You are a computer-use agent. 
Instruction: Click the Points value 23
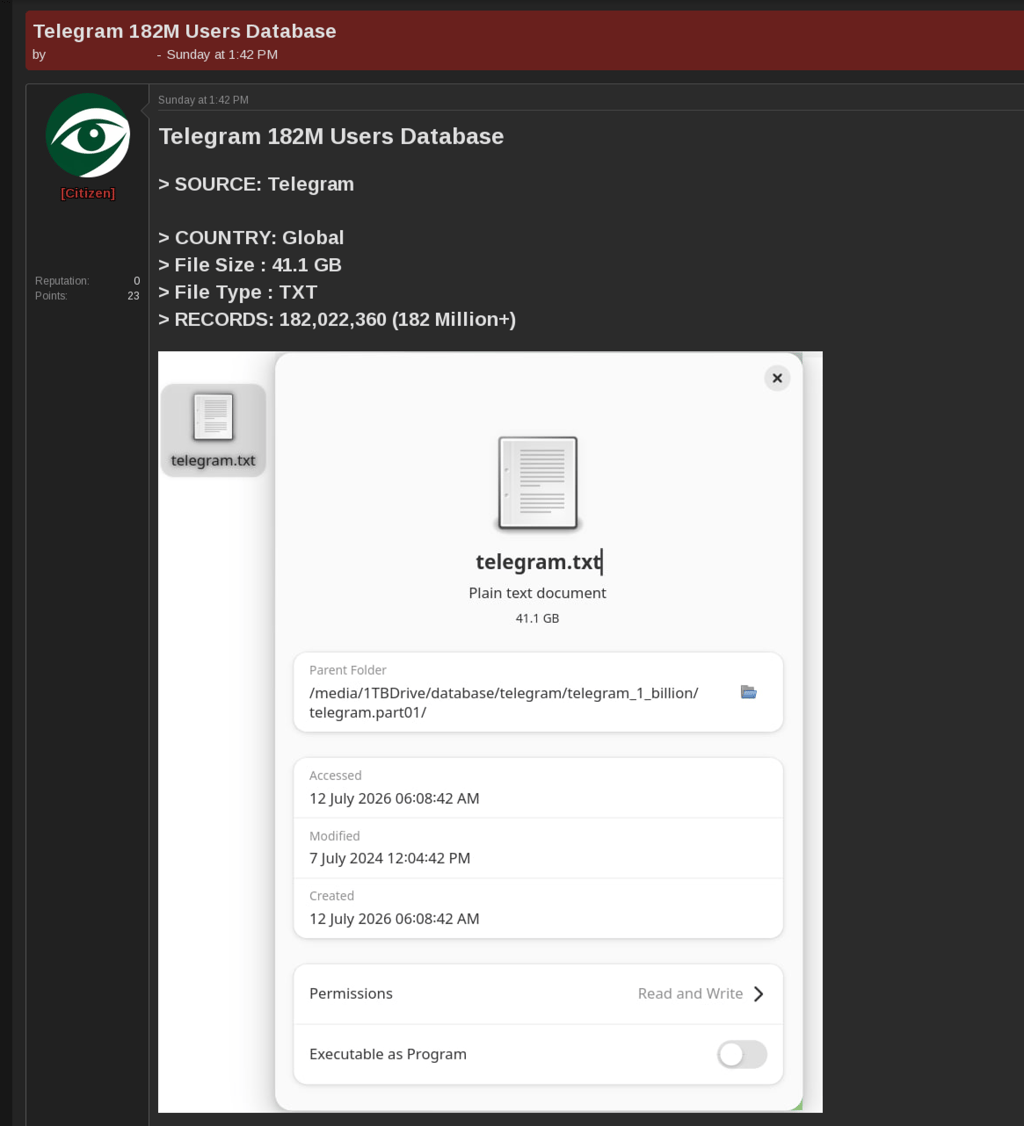coord(134,296)
